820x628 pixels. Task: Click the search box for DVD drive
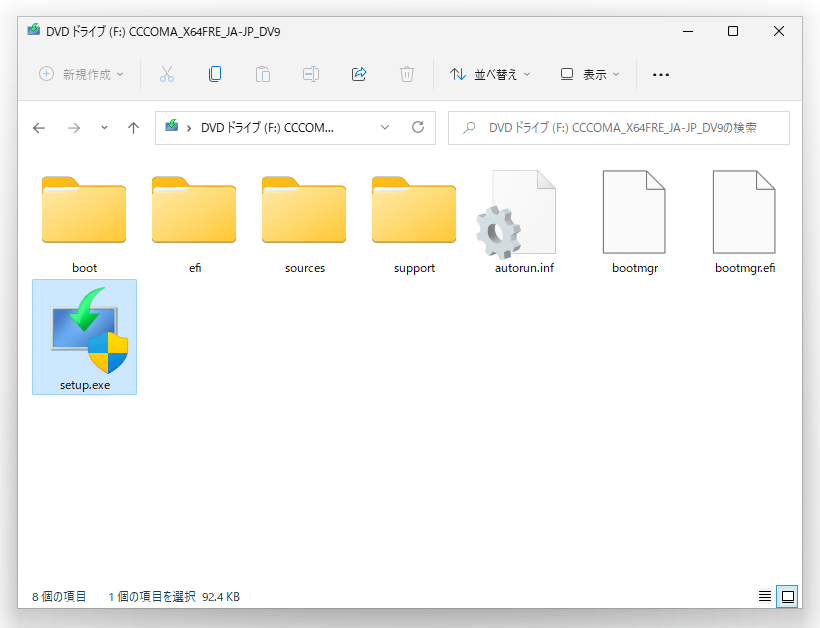[x=619, y=128]
